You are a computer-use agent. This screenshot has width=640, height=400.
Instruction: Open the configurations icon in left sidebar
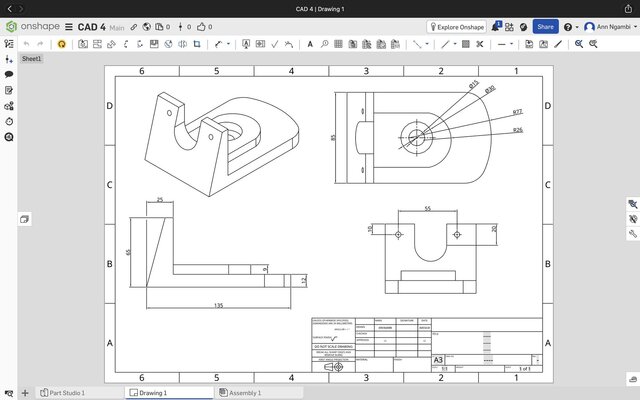pyautogui.click(x=9, y=106)
